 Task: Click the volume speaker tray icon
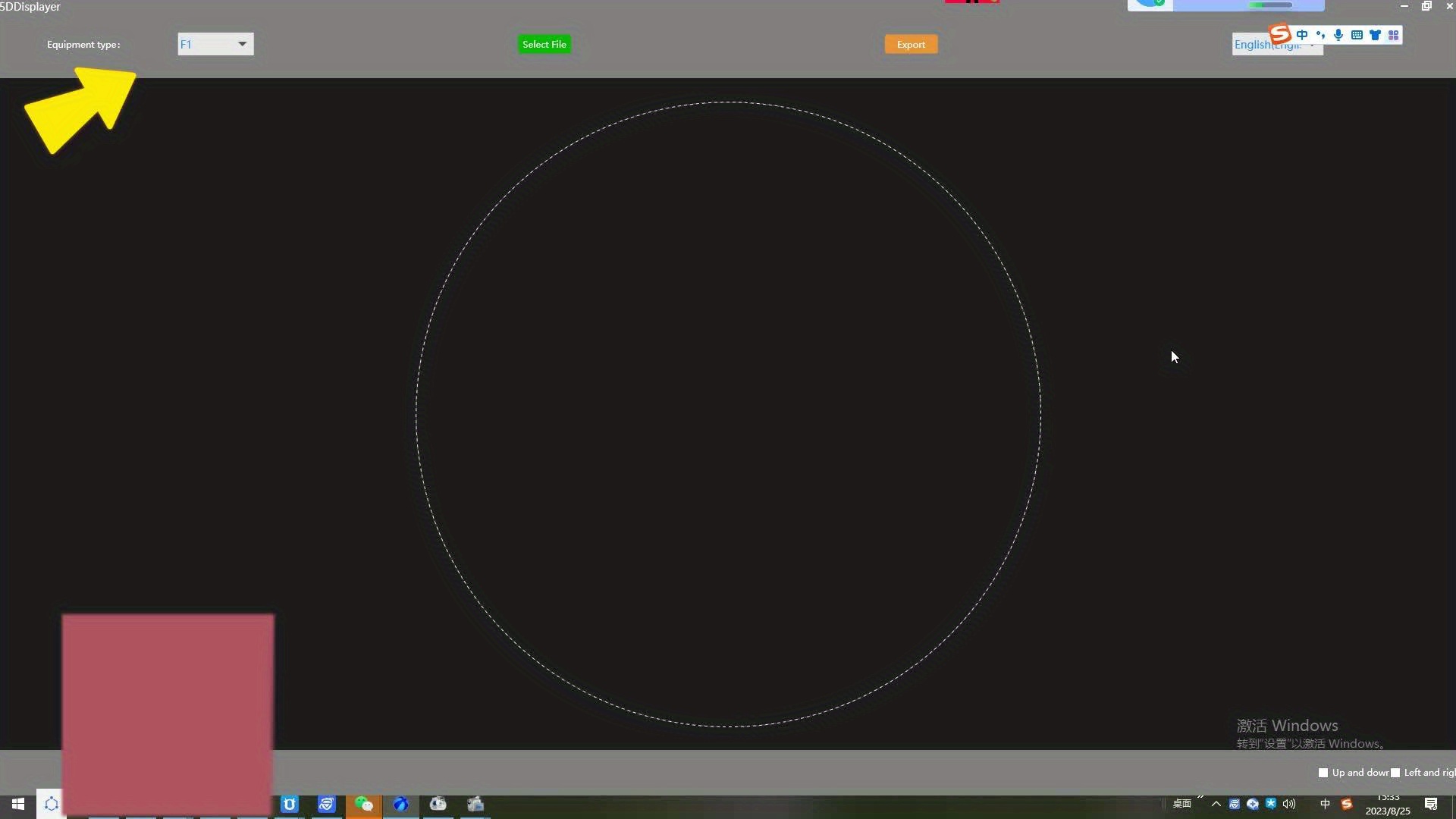click(x=1289, y=804)
